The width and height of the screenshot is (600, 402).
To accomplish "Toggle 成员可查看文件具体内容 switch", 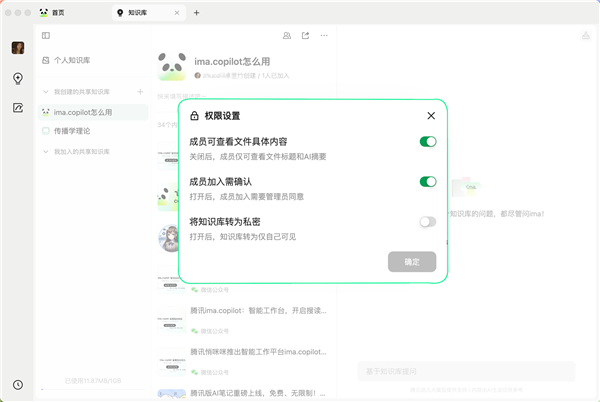I will click(428, 142).
